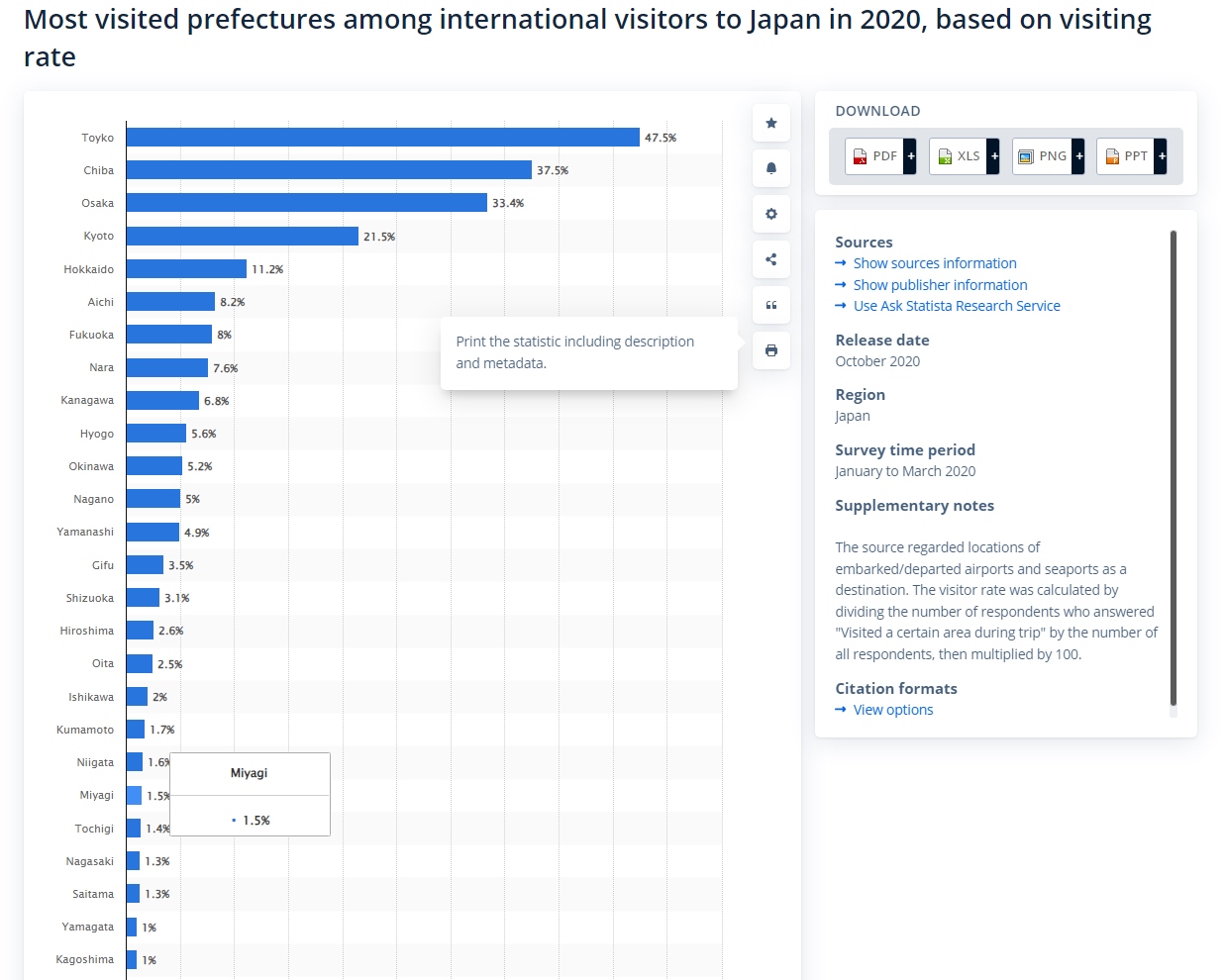Image resolution: width=1225 pixels, height=980 pixels.
Task: Open Show sources information link
Action: point(934,263)
